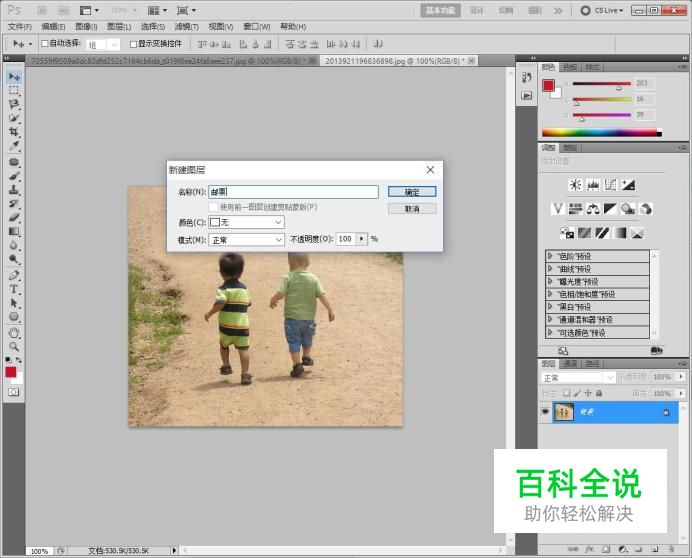Open the 颜色(C) dropdown in dialog
The image size is (692, 558).
[246, 222]
